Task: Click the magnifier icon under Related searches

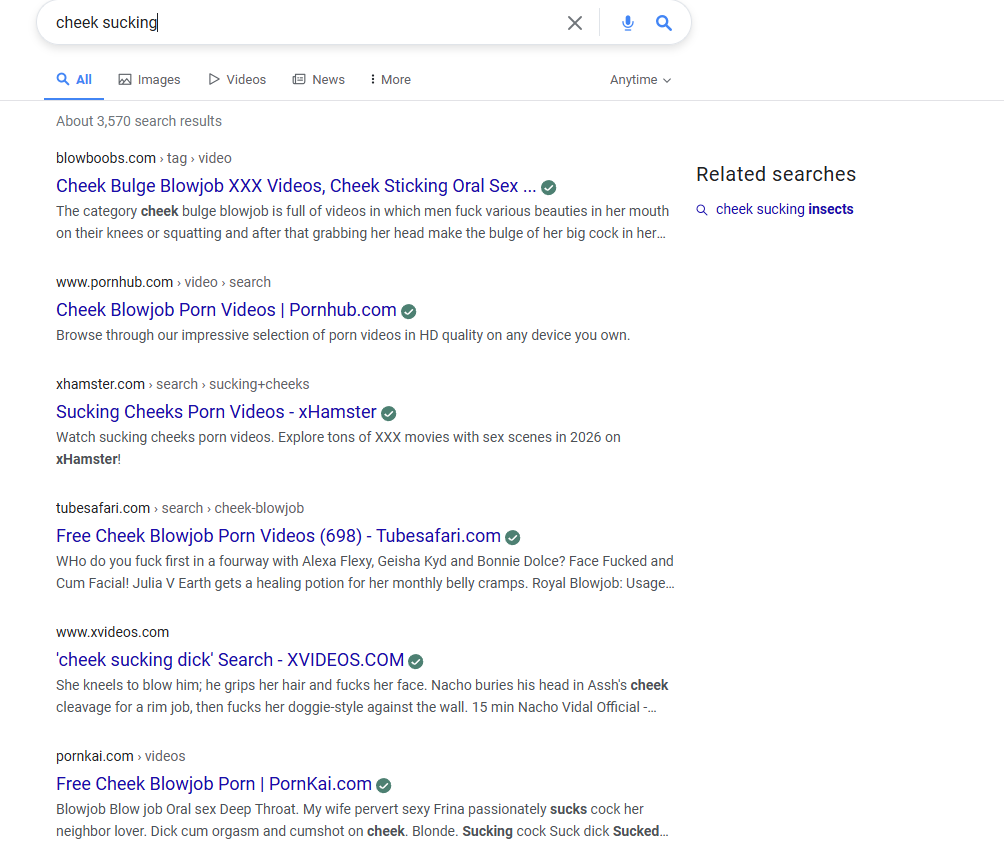Action: [702, 210]
